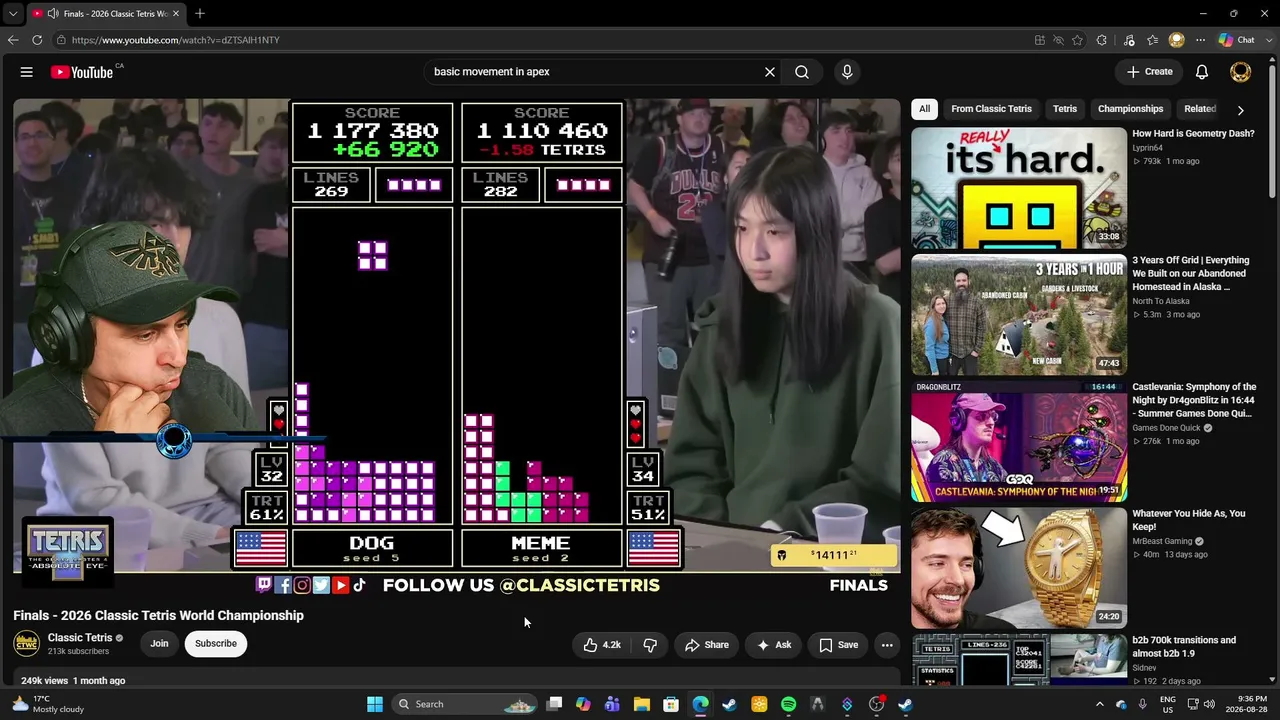Open the favorites list icon
This screenshot has height=720, width=1280.
click(x=1153, y=40)
